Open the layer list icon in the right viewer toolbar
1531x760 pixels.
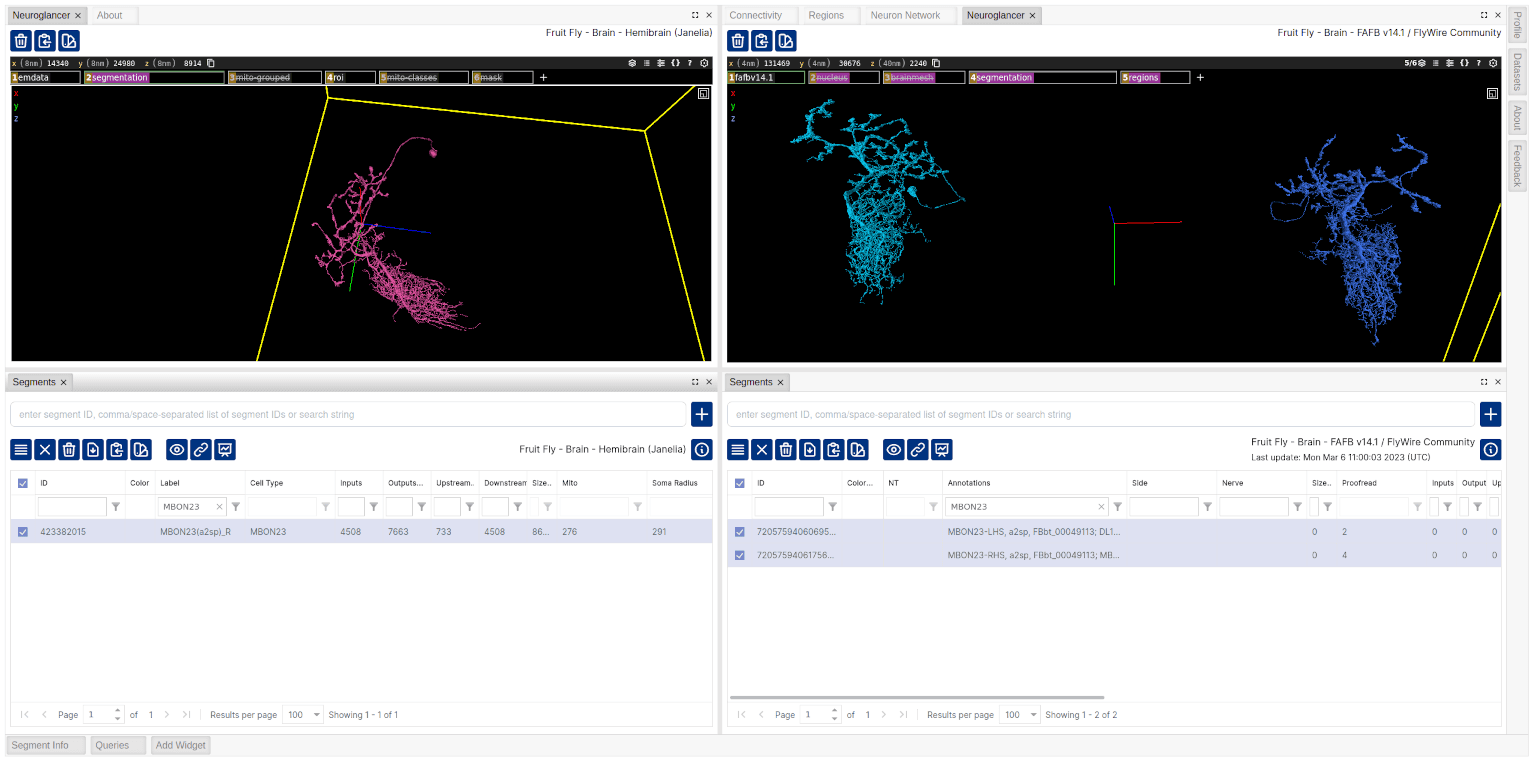(1436, 62)
